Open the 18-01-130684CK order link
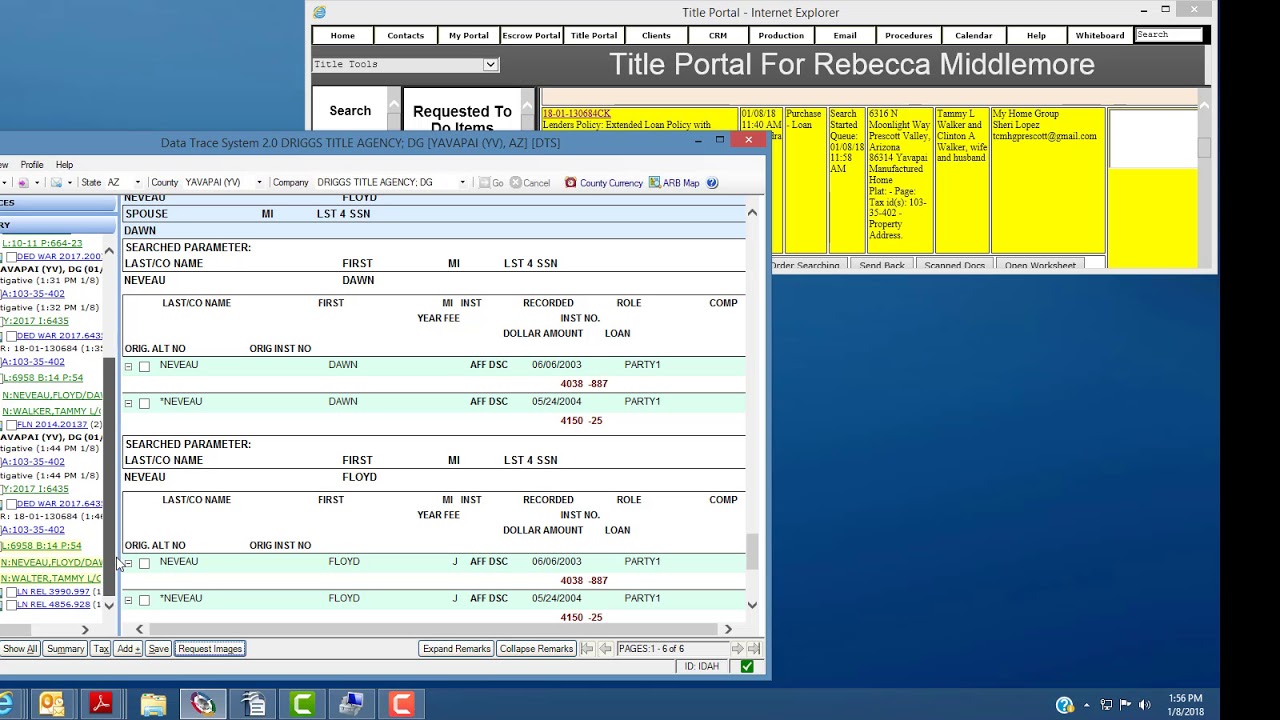 tap(577, 114)
